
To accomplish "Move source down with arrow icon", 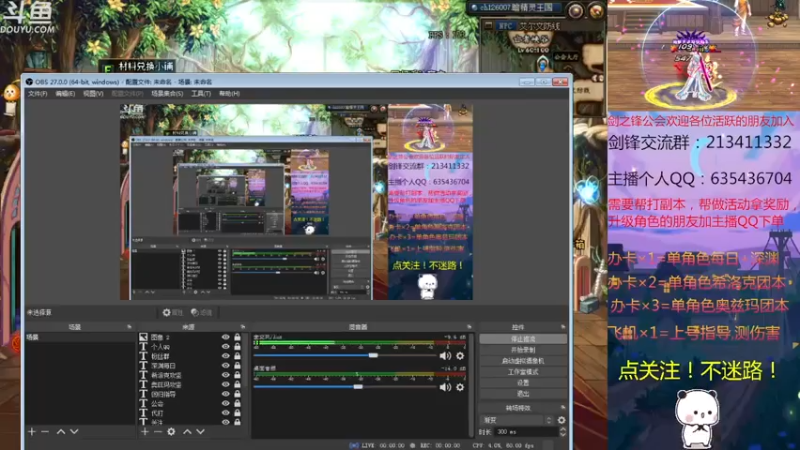I will pos(201,432).
